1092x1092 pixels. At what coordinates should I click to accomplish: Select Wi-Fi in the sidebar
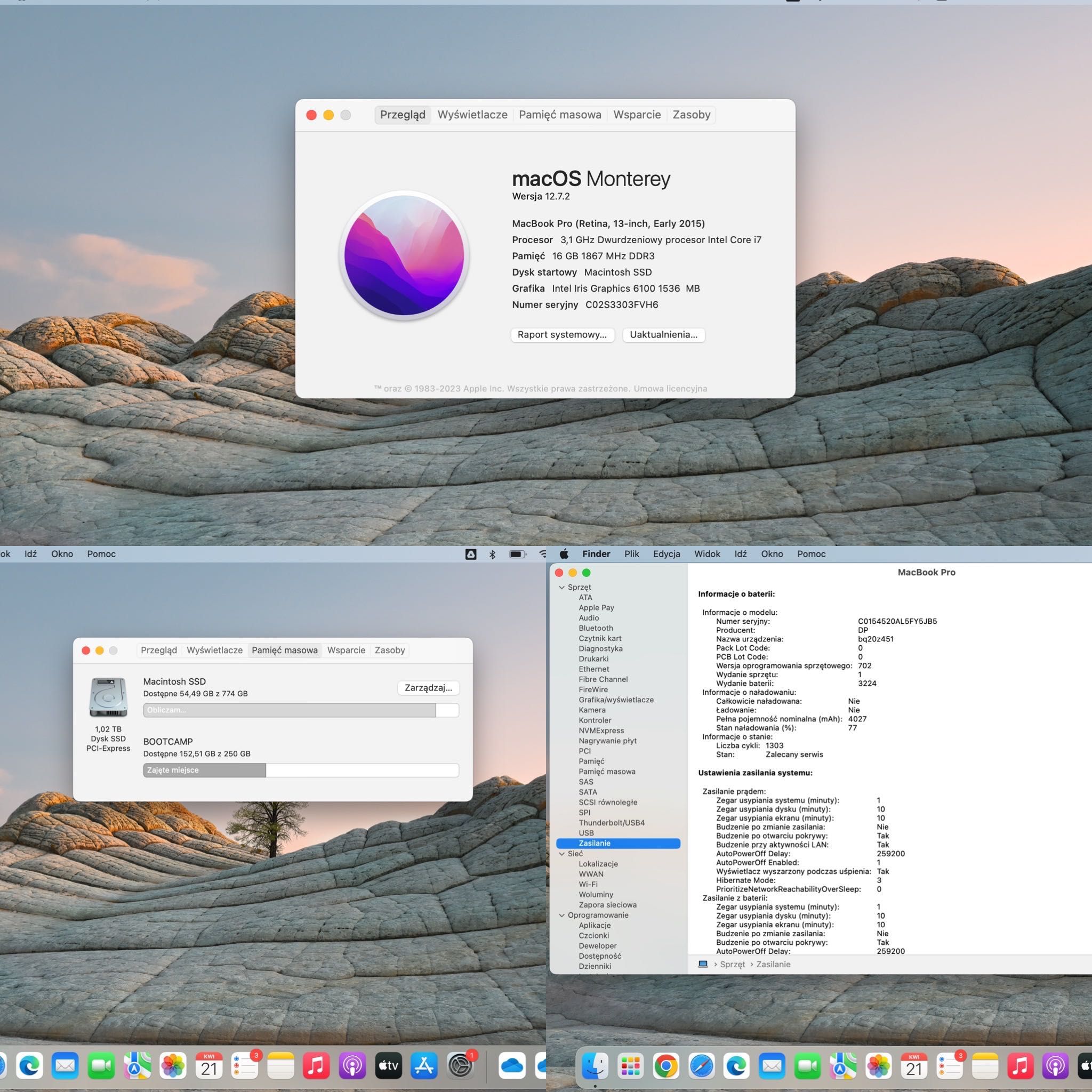[588, 884]
